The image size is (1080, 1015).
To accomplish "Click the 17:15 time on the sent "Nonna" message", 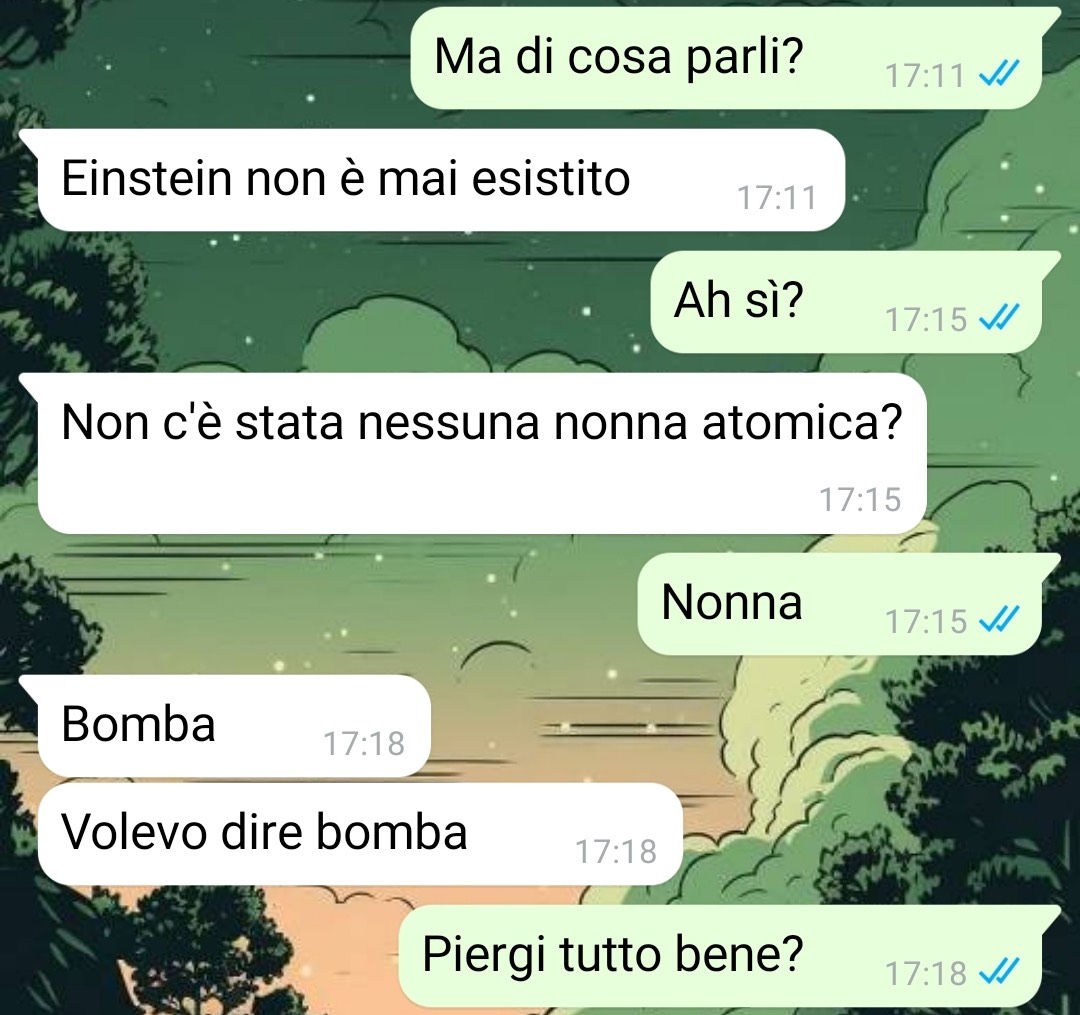I will click(926, 622).
